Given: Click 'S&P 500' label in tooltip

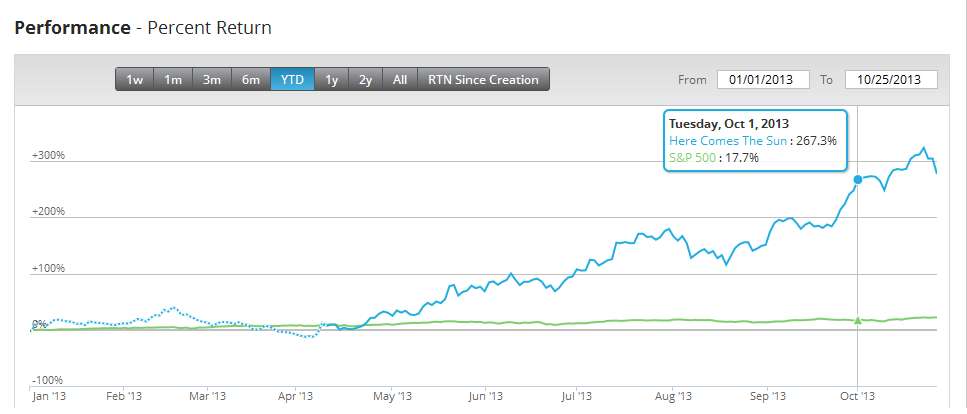Looking at the screenshot, I should point(693,158).
